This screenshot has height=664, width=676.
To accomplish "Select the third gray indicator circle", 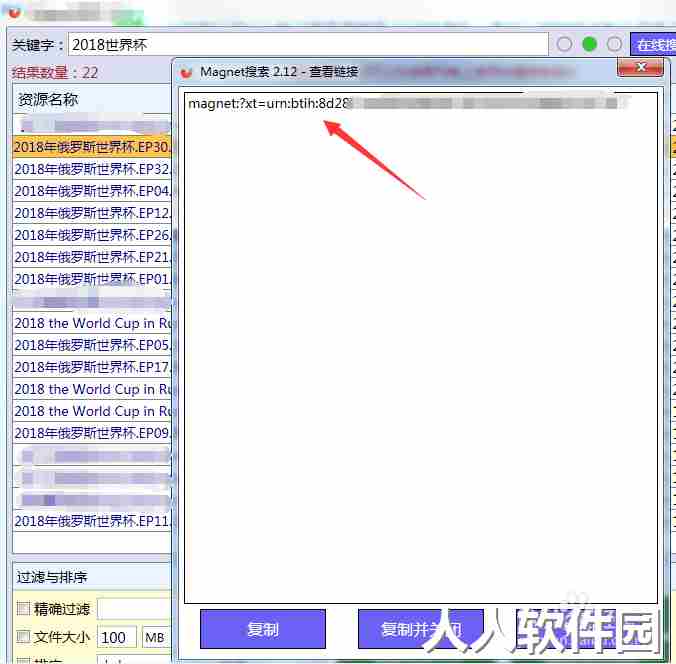I will click(614, 44).
